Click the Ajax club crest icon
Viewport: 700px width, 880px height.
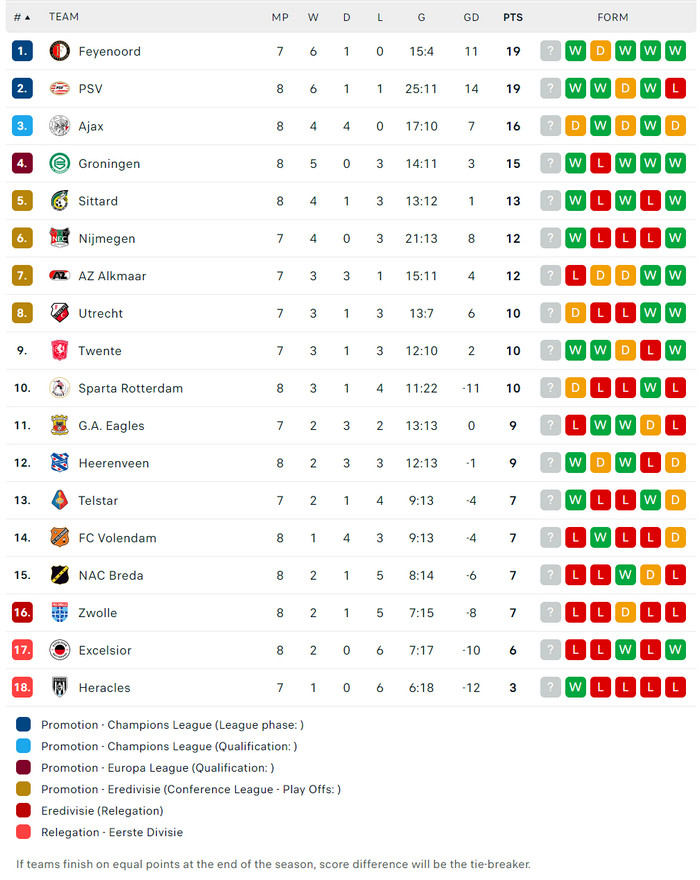pos(60,126)
